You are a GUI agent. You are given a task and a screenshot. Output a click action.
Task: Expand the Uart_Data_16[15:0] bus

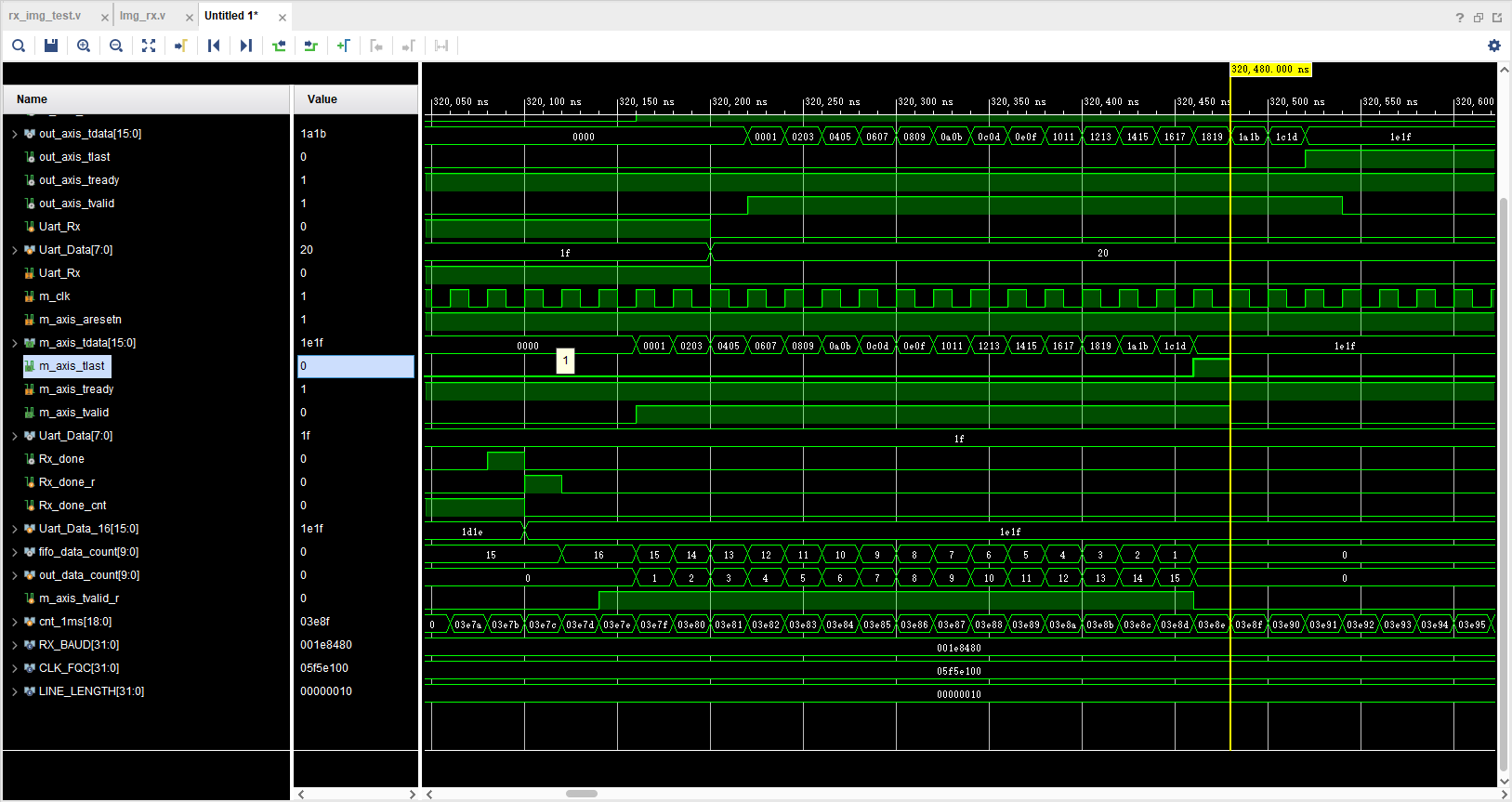tap(15, 529)
